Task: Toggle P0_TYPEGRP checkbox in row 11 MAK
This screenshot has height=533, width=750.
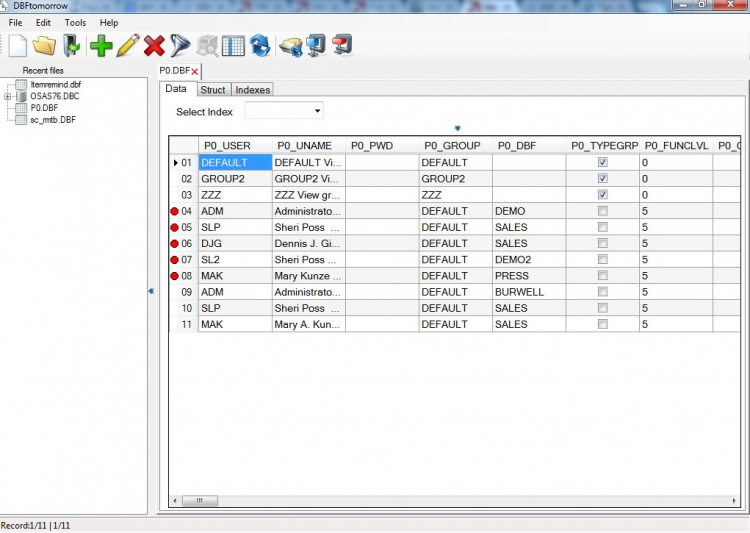Action: tap(603, 324)
